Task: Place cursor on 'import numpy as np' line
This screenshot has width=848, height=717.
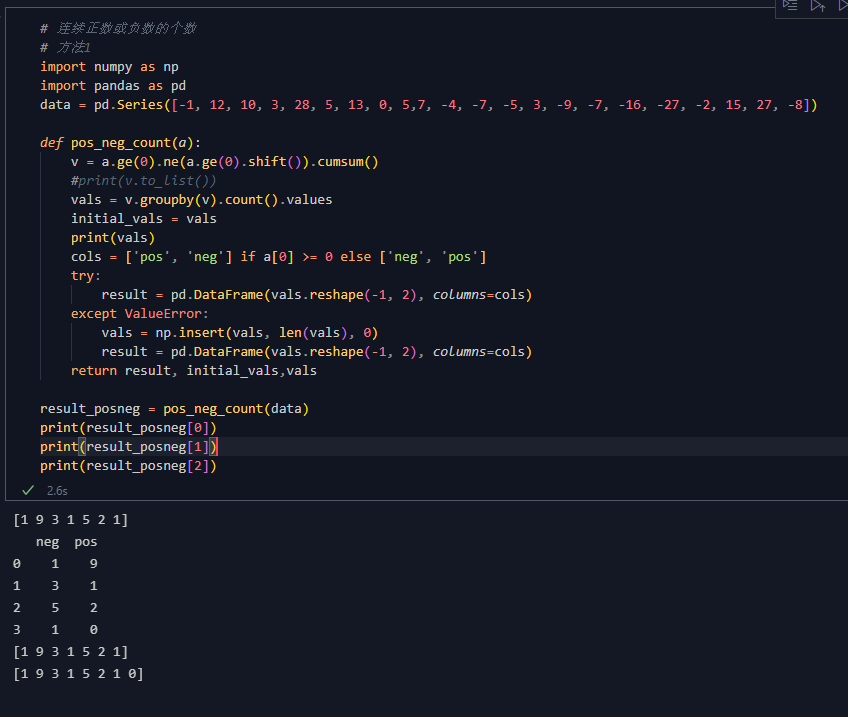Action: click(x=109, y=67)
